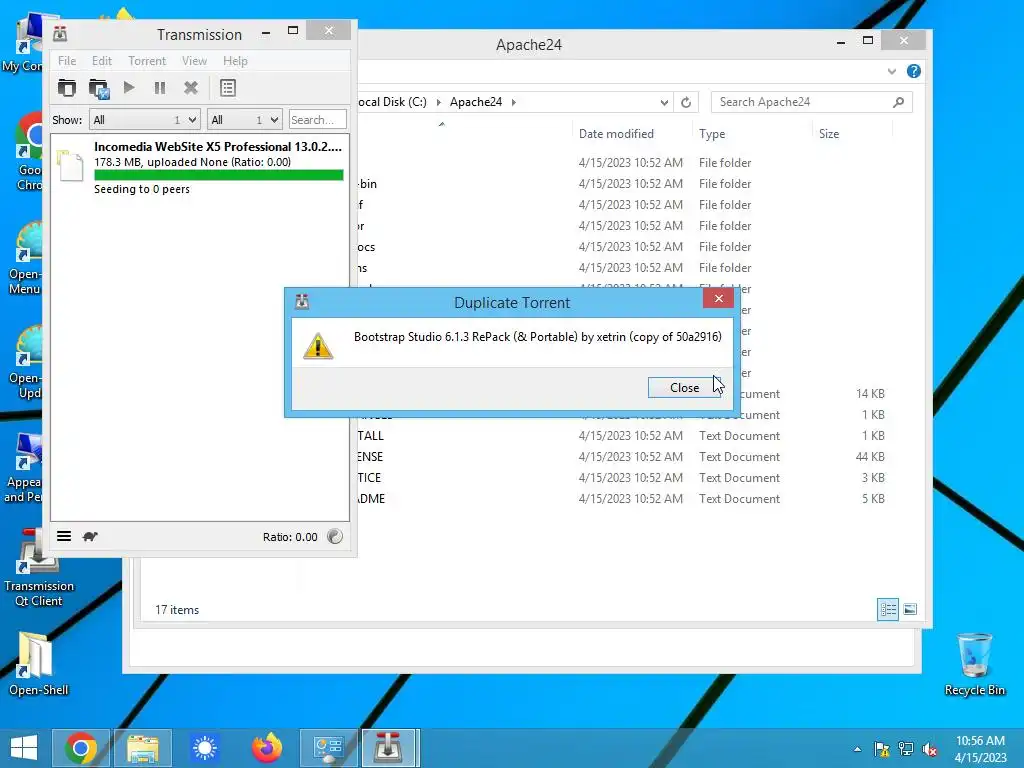Open Control Panel taskbar icon
The width and height of the screenshot is (1024, 768).
[x=328, y=748]
